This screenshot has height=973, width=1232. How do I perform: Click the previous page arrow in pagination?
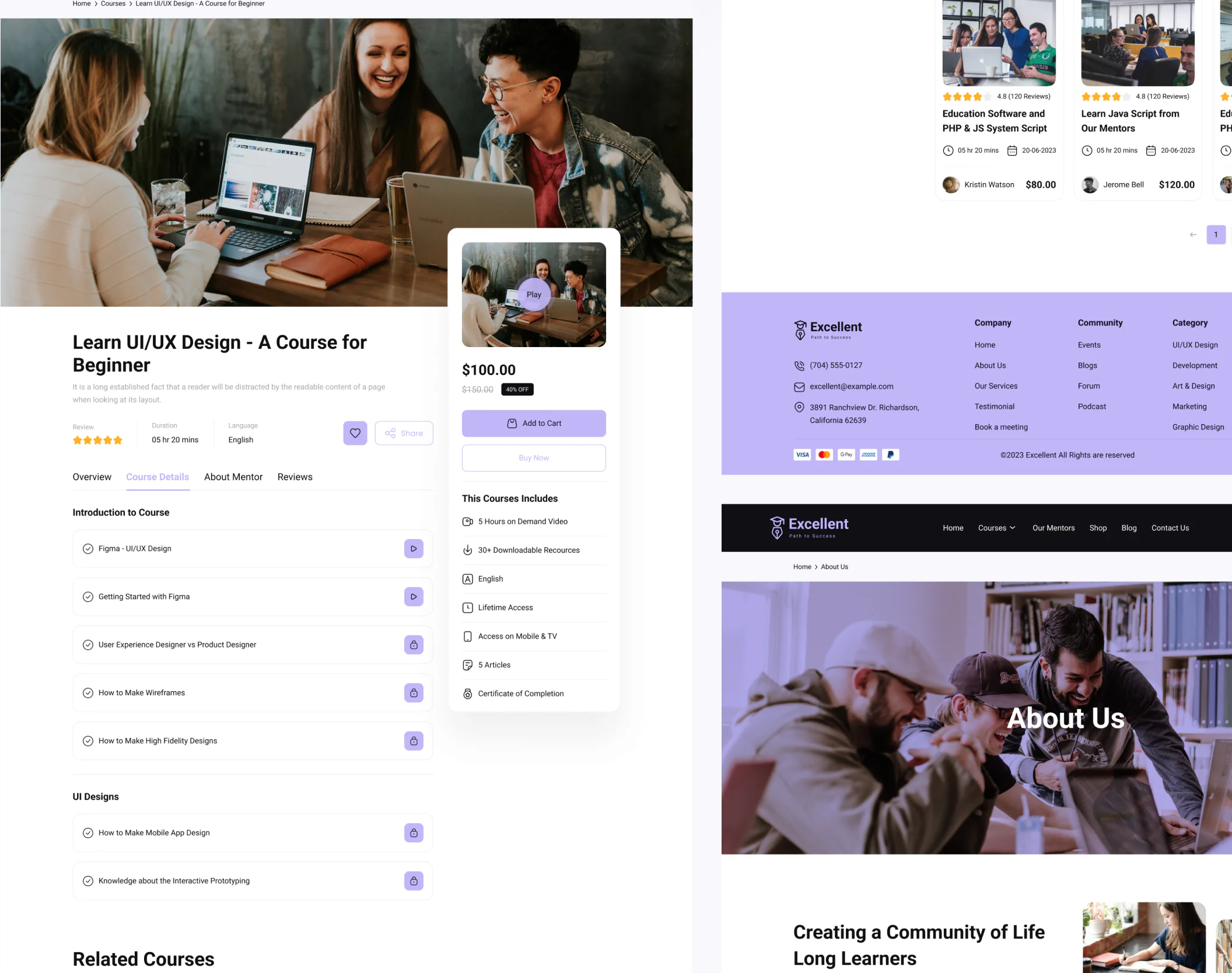[1193, 235]
